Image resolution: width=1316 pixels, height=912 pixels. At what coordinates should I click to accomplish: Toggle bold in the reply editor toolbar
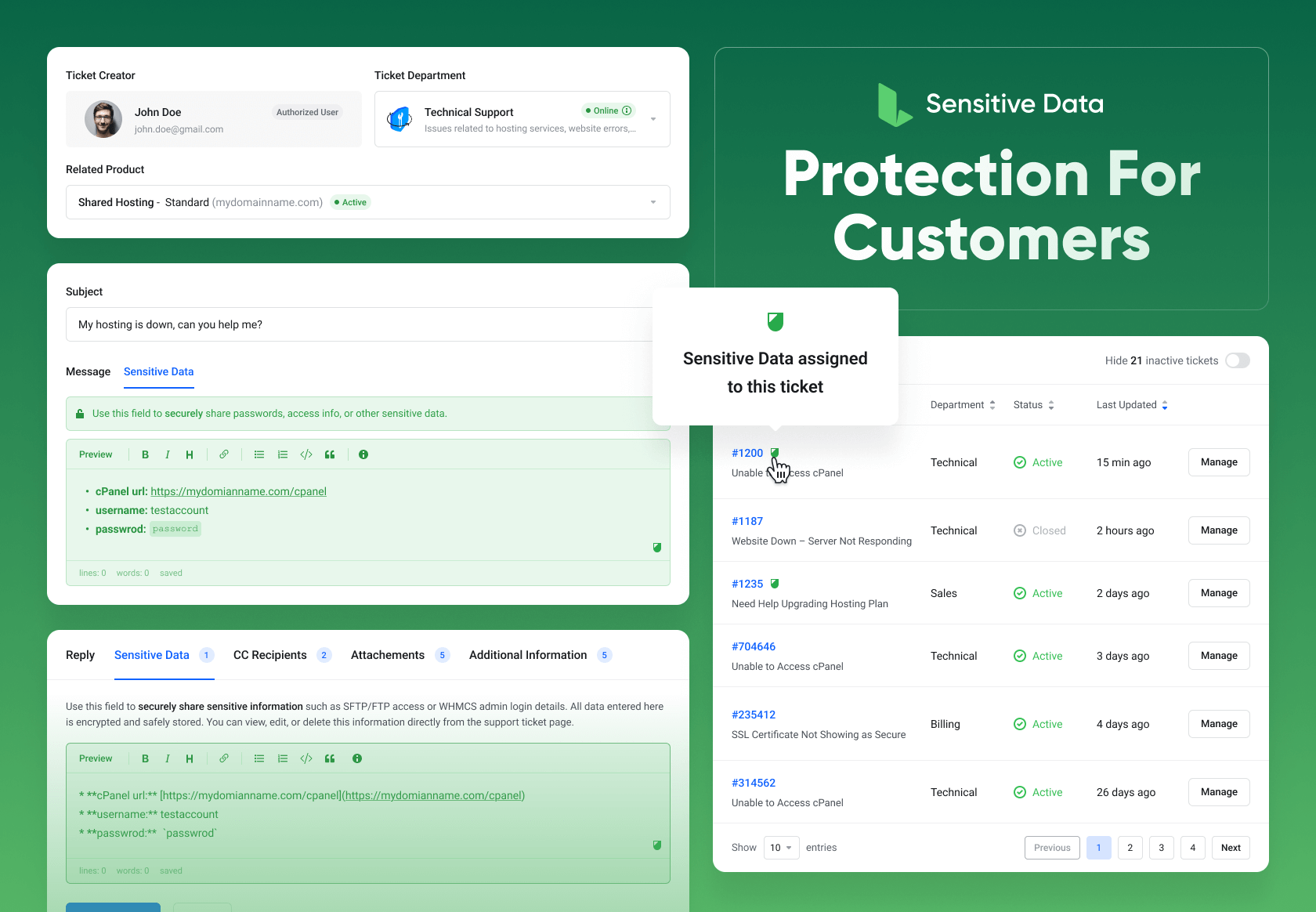(145, 758)
